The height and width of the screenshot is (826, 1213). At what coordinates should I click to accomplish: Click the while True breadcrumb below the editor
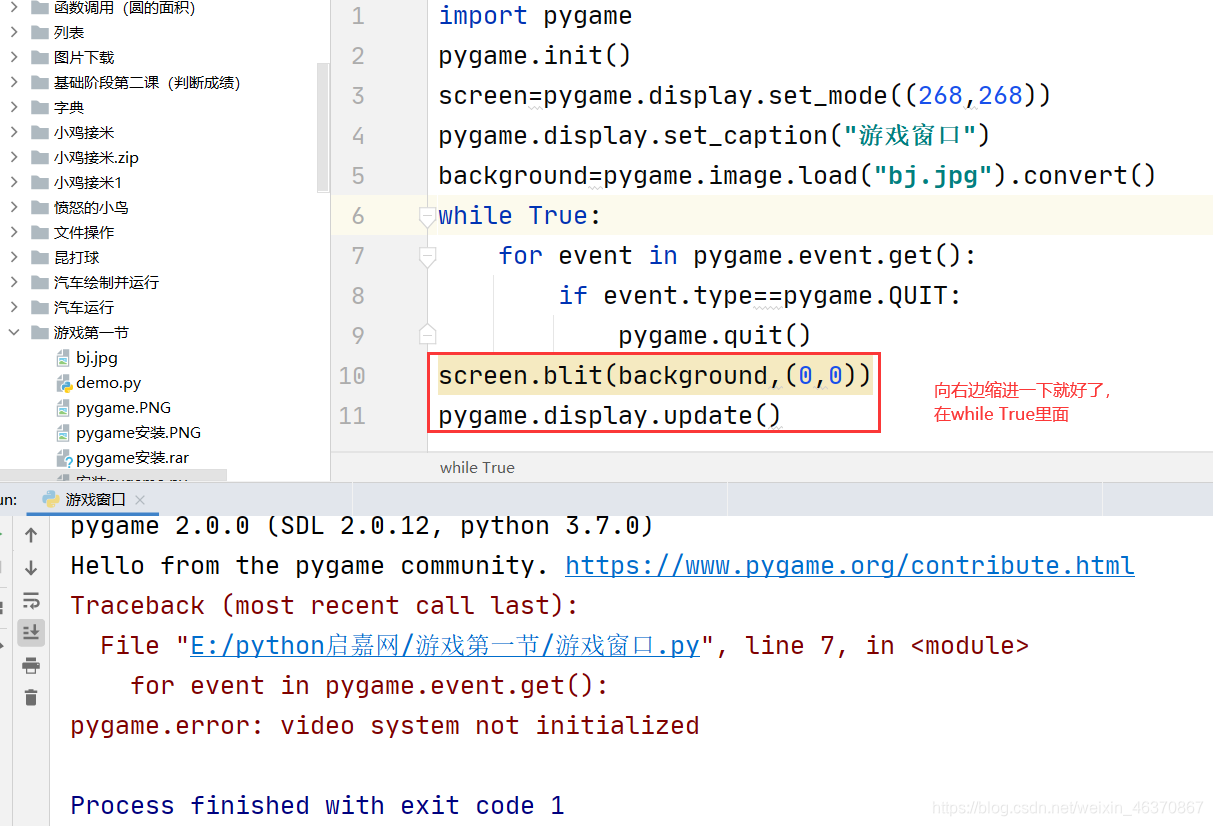pyautogui.click(x=477, y=467)
